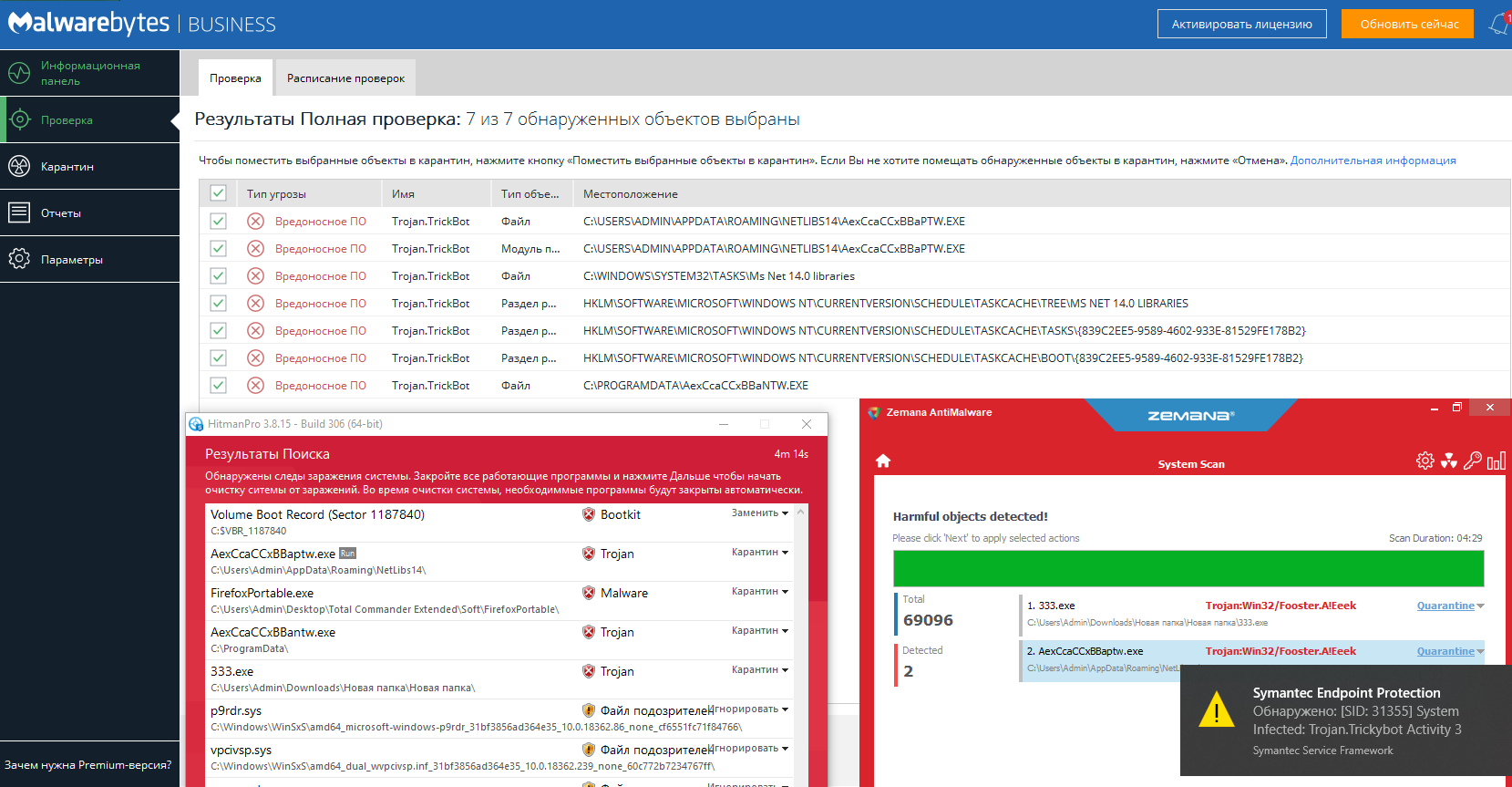Open Карантин dropdown for AexCcaCCxBBantw.exe
The image size is (1512, 787).
pyautogui.click(x=760, y=631)
